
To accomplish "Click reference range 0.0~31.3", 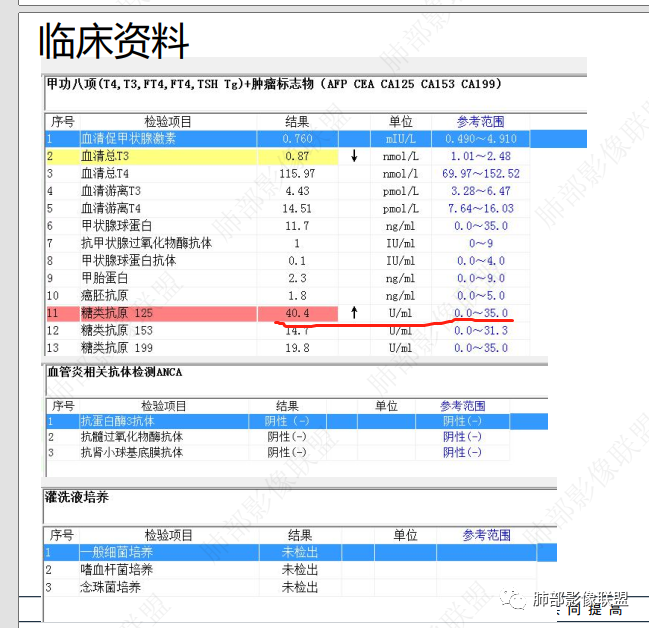I will 481,330.
